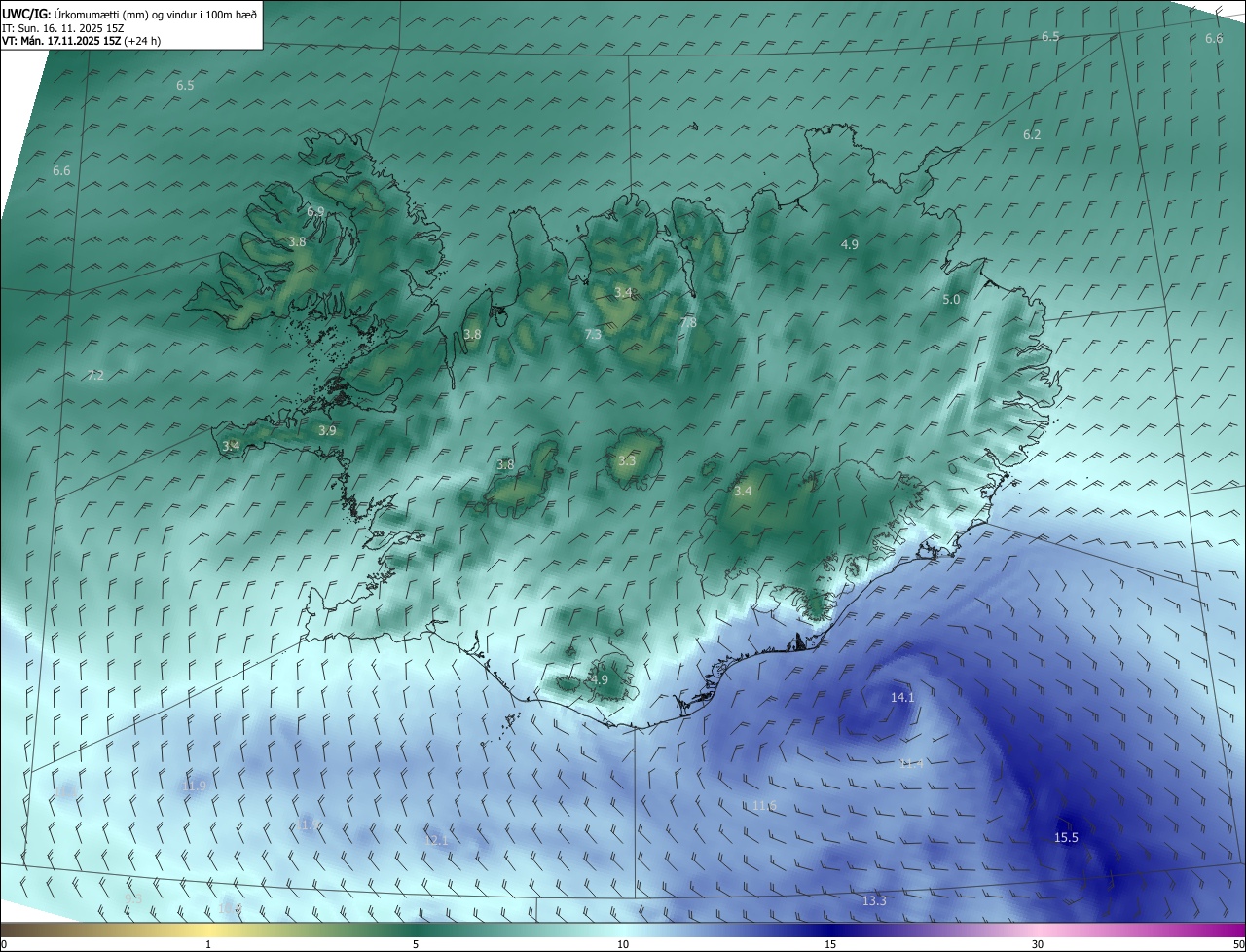
Task: Click the 7.2 value west of Iceland
Action: (95, 376)
